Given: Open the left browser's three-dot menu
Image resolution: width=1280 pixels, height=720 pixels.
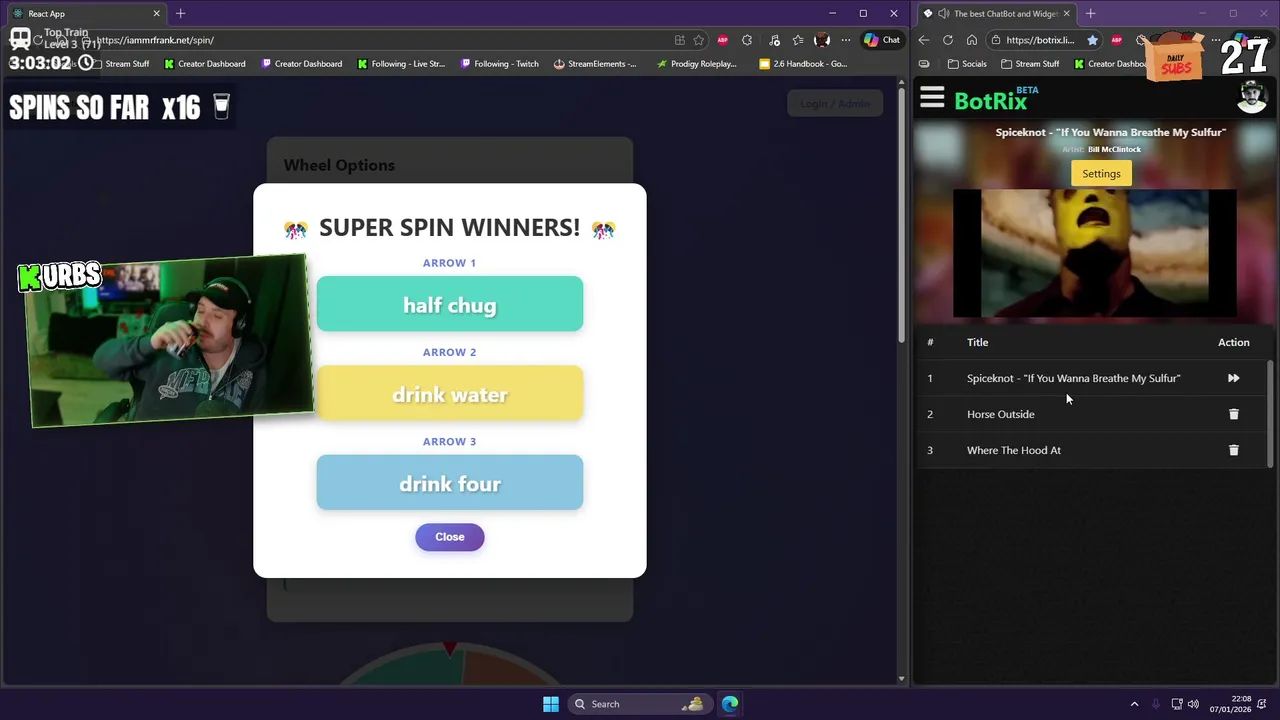Looking at the screenshot, I should pyautogui.click(x=846, y=40).
